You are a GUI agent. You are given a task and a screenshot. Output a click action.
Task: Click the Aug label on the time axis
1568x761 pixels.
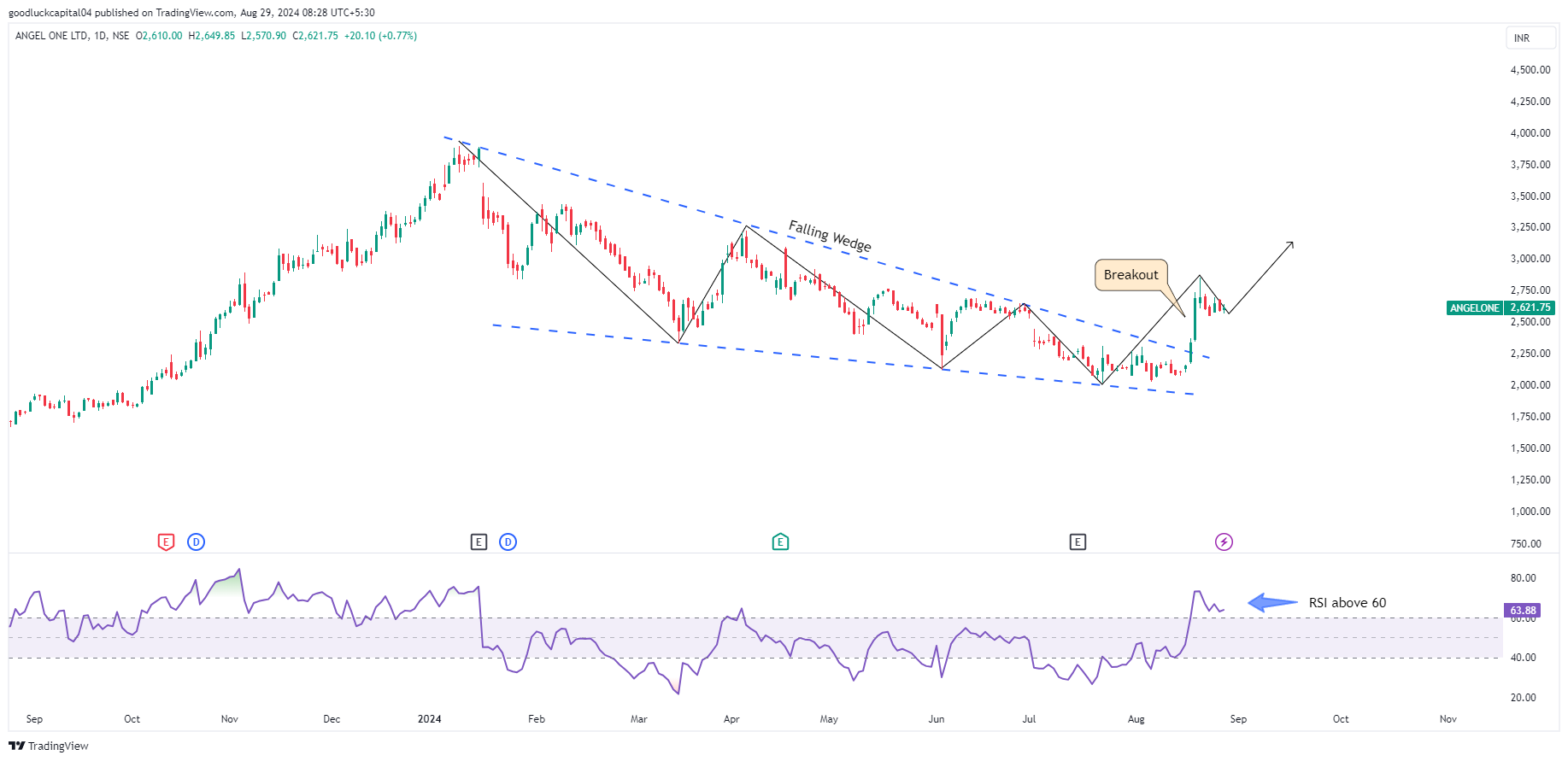[x=1136, y=719]
